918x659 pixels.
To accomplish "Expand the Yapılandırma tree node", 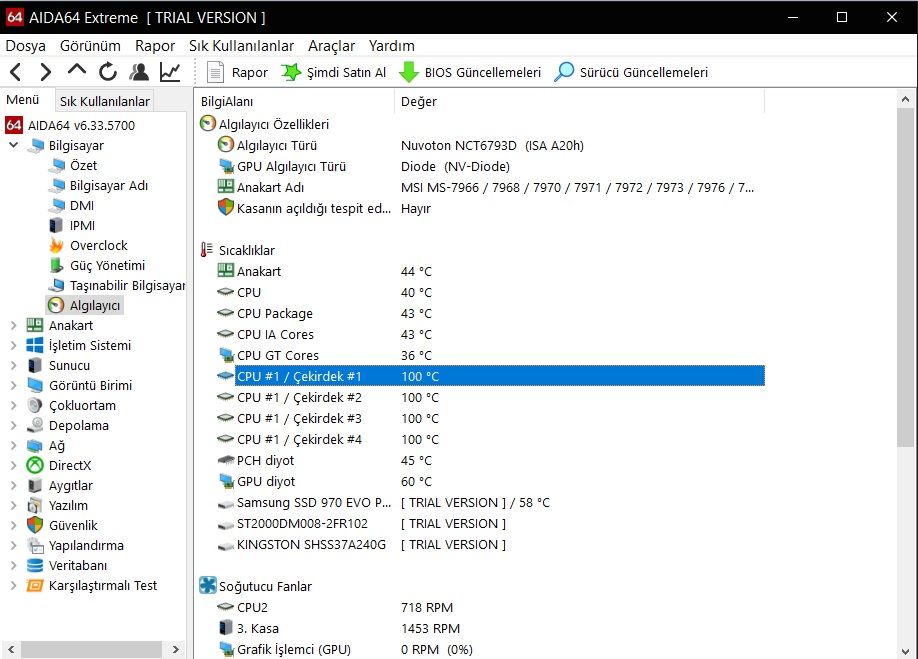I will (13, 545).
